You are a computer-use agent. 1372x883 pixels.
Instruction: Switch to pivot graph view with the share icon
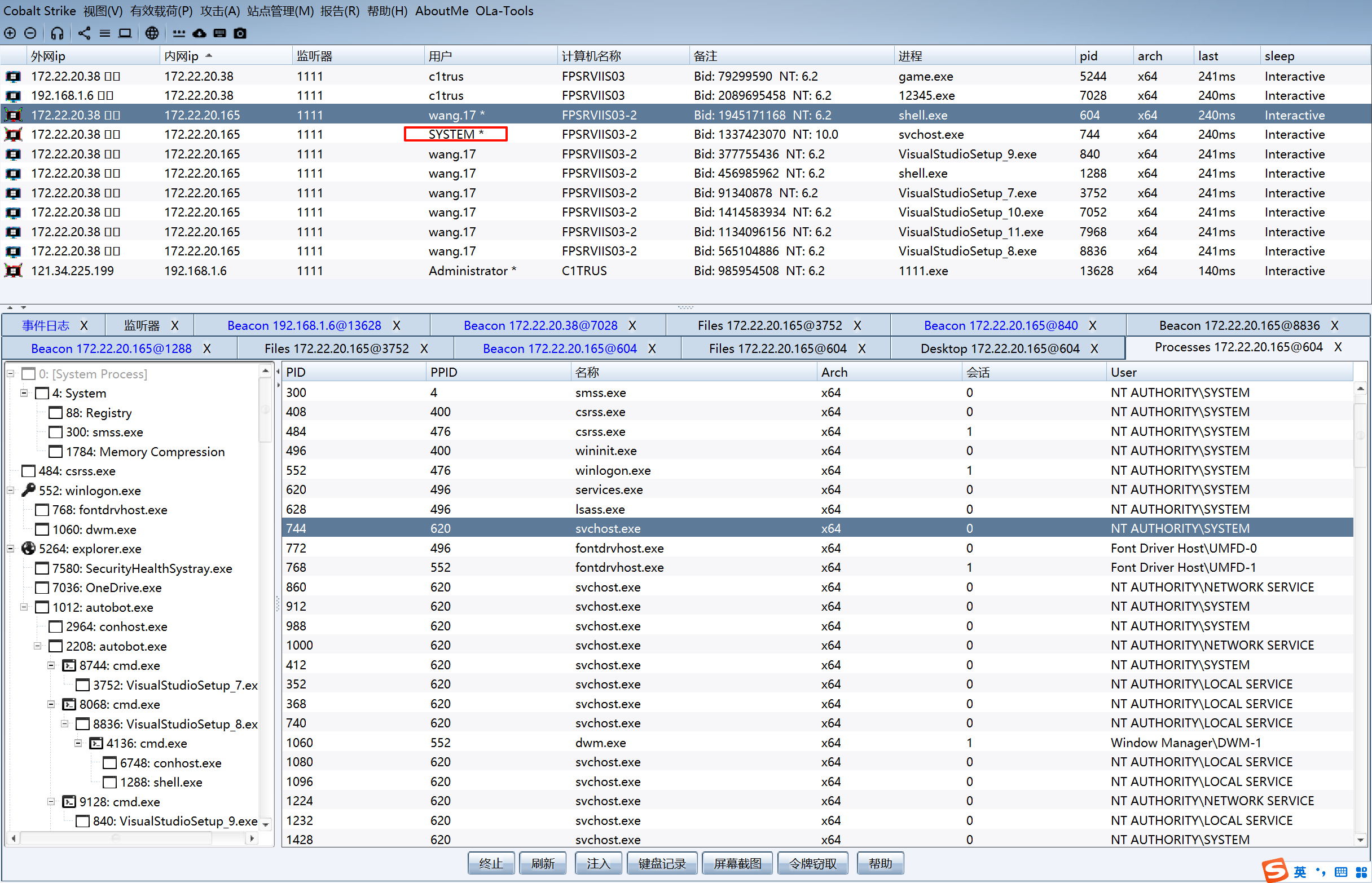click(83, 33)
